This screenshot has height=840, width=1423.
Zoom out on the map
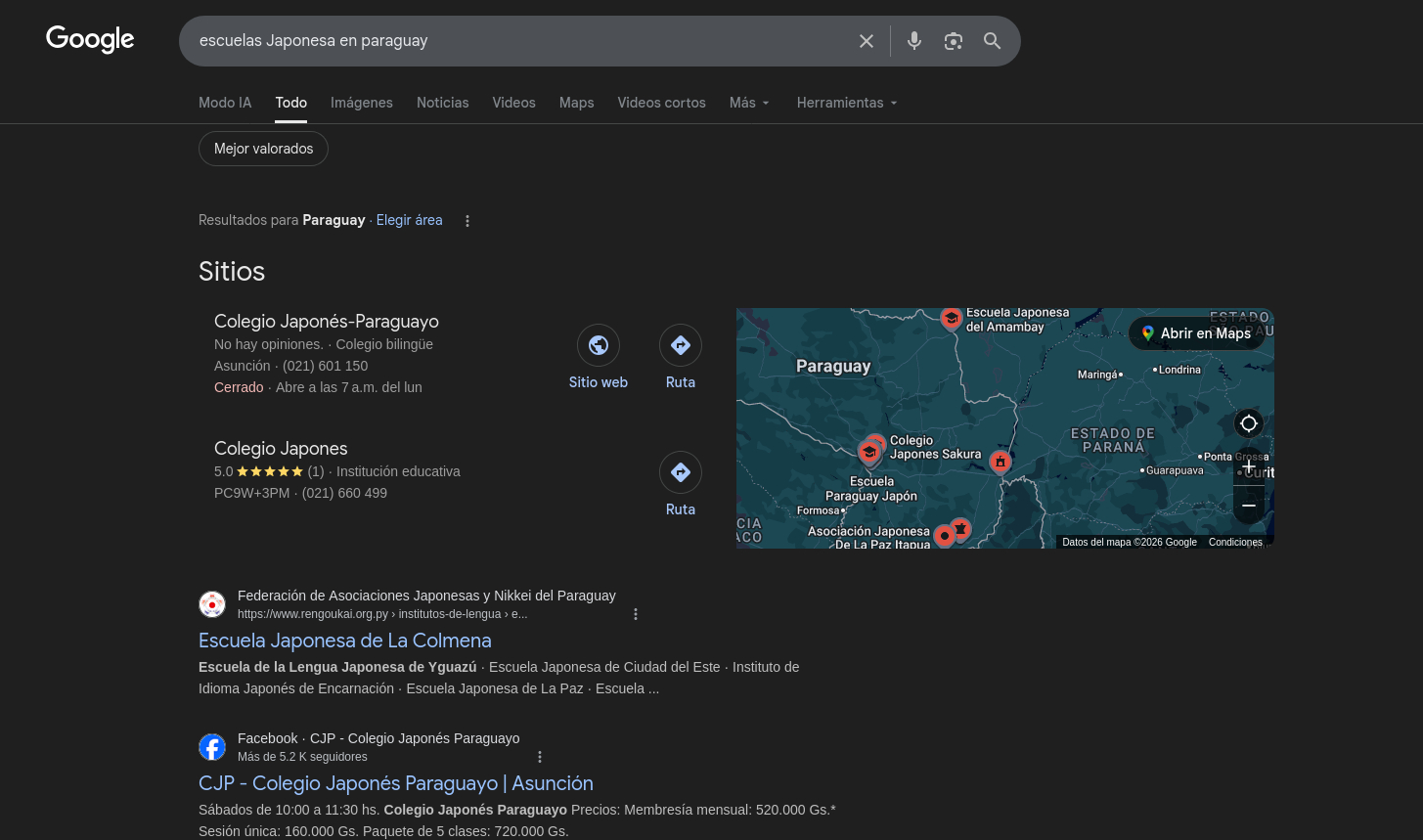[1248, 506]
